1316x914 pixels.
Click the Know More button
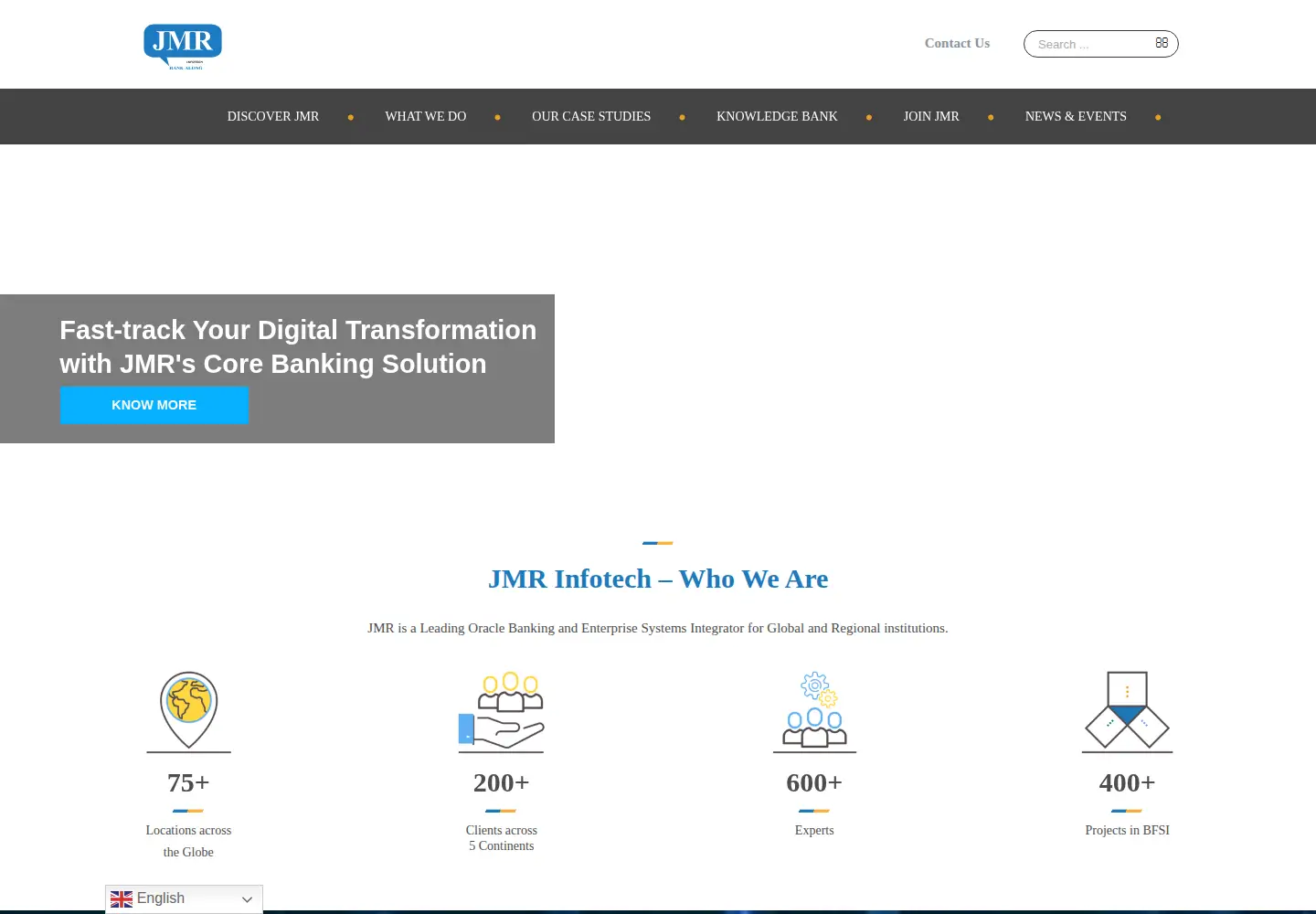click(x=154, y=405)
